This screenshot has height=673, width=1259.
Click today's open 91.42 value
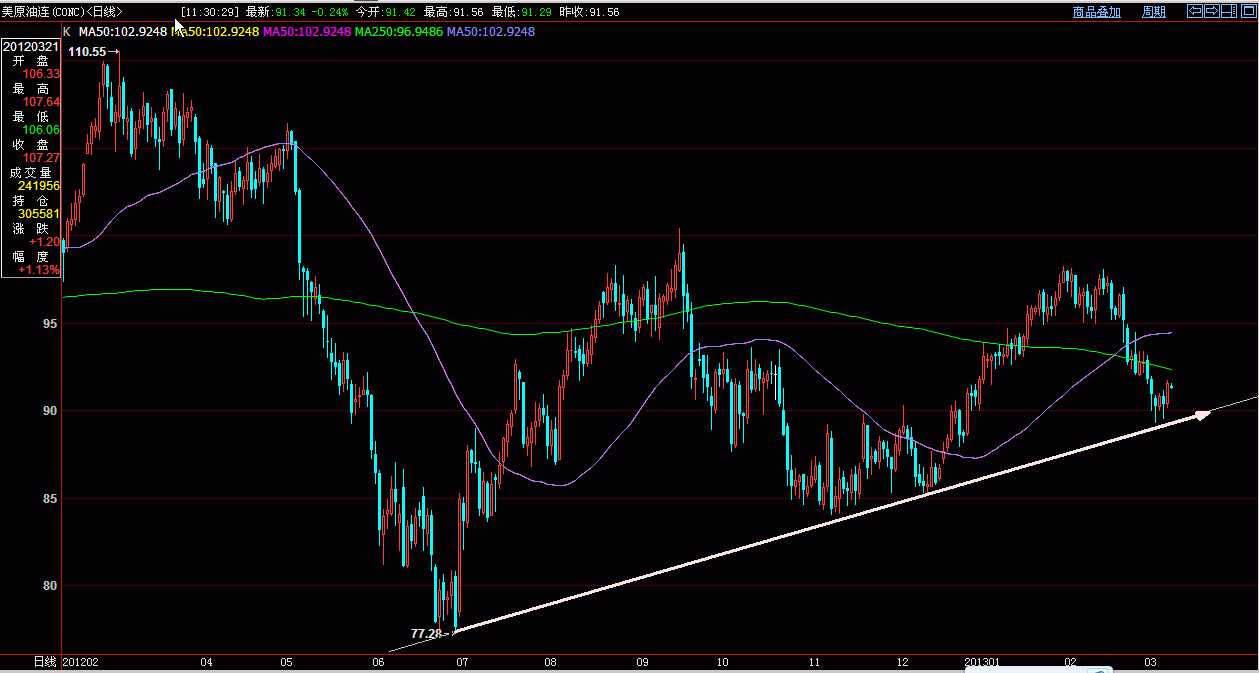(x=402, y=12)
